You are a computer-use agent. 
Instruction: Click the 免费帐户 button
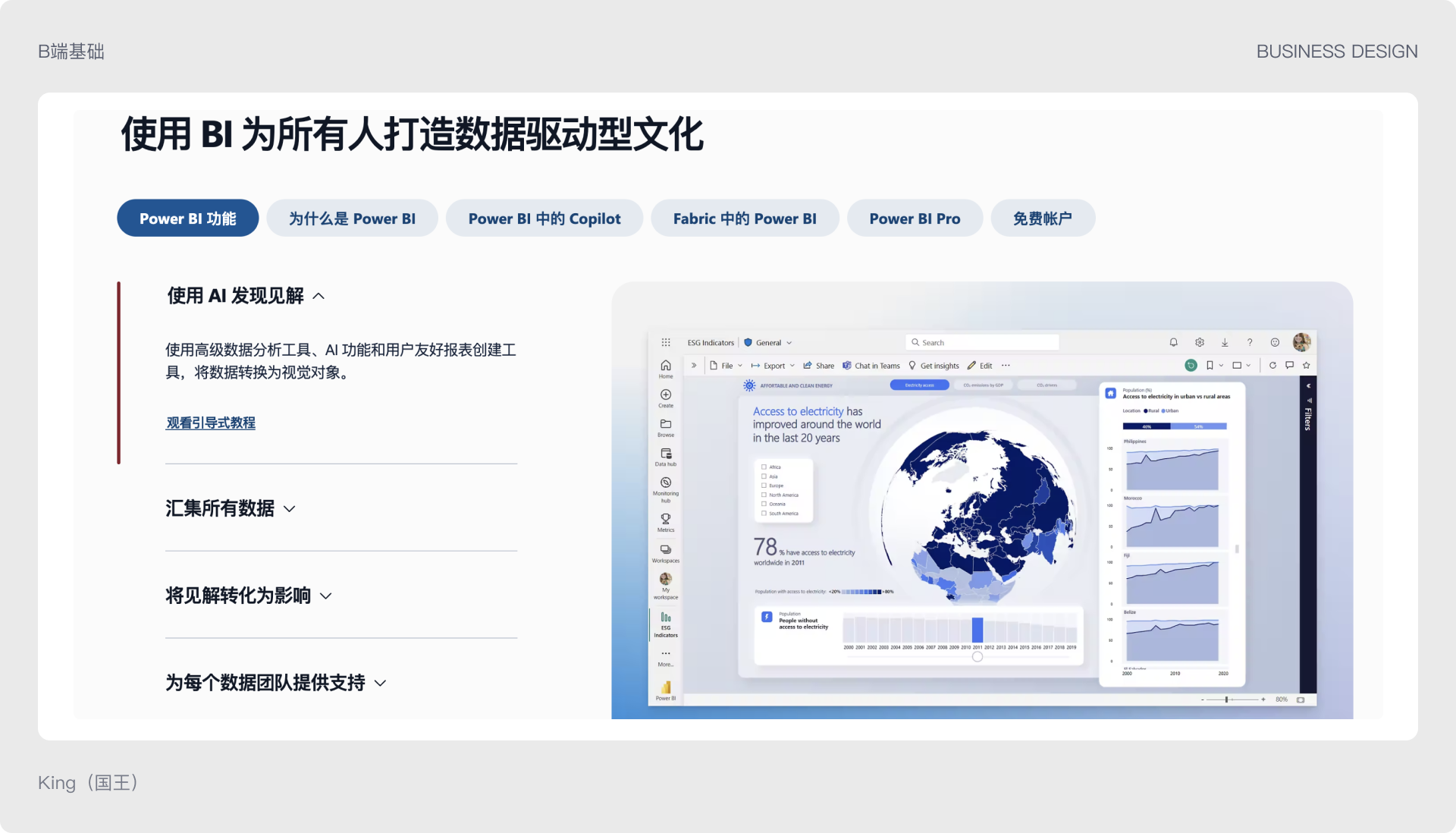1043,218
